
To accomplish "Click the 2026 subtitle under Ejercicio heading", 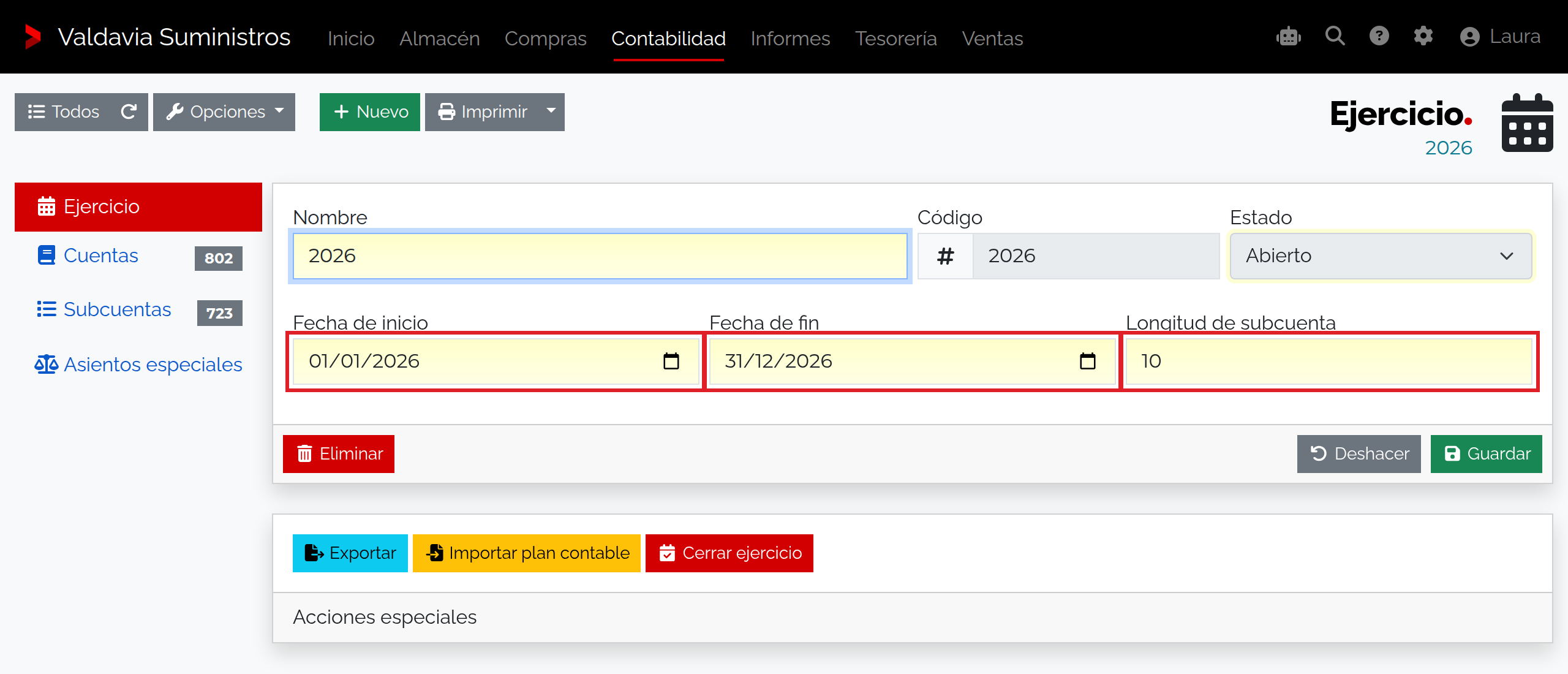I will pyautogui.click(x=1449, y=148).
